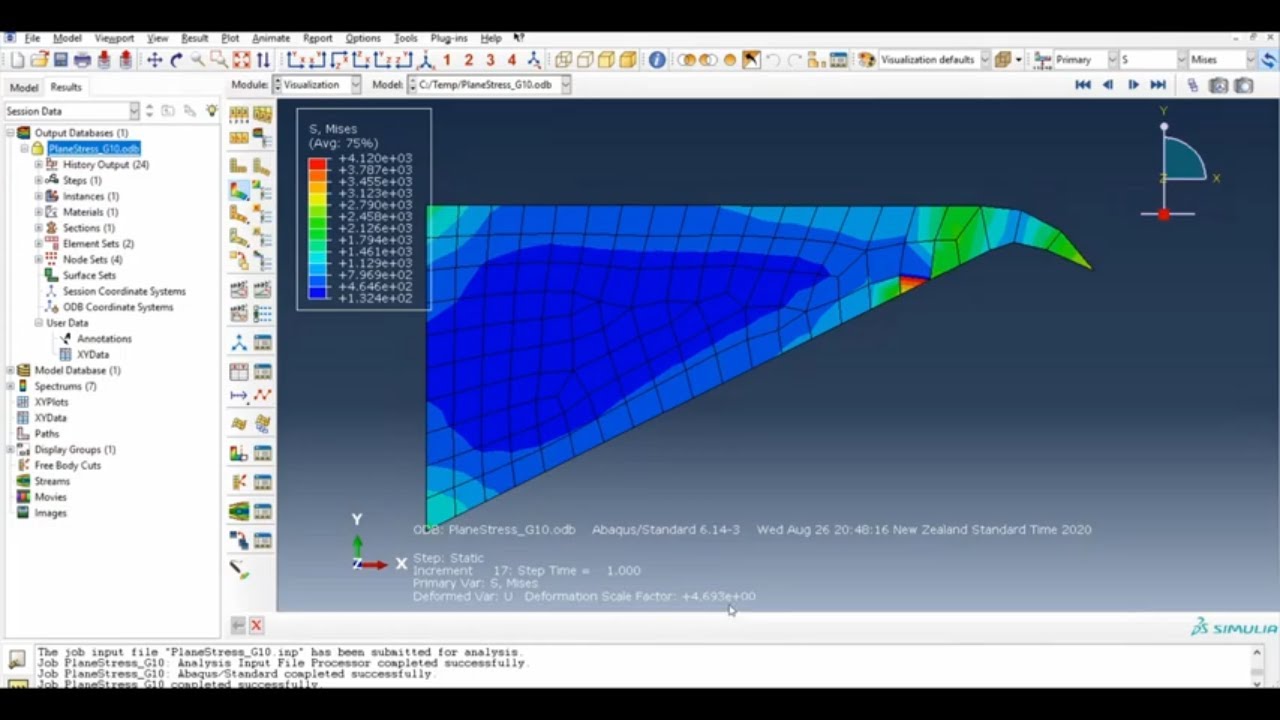Click the Plot contours on deformed shape icon
The height and width of the screenshot is (720, 1280).
[x=239, y=190]
